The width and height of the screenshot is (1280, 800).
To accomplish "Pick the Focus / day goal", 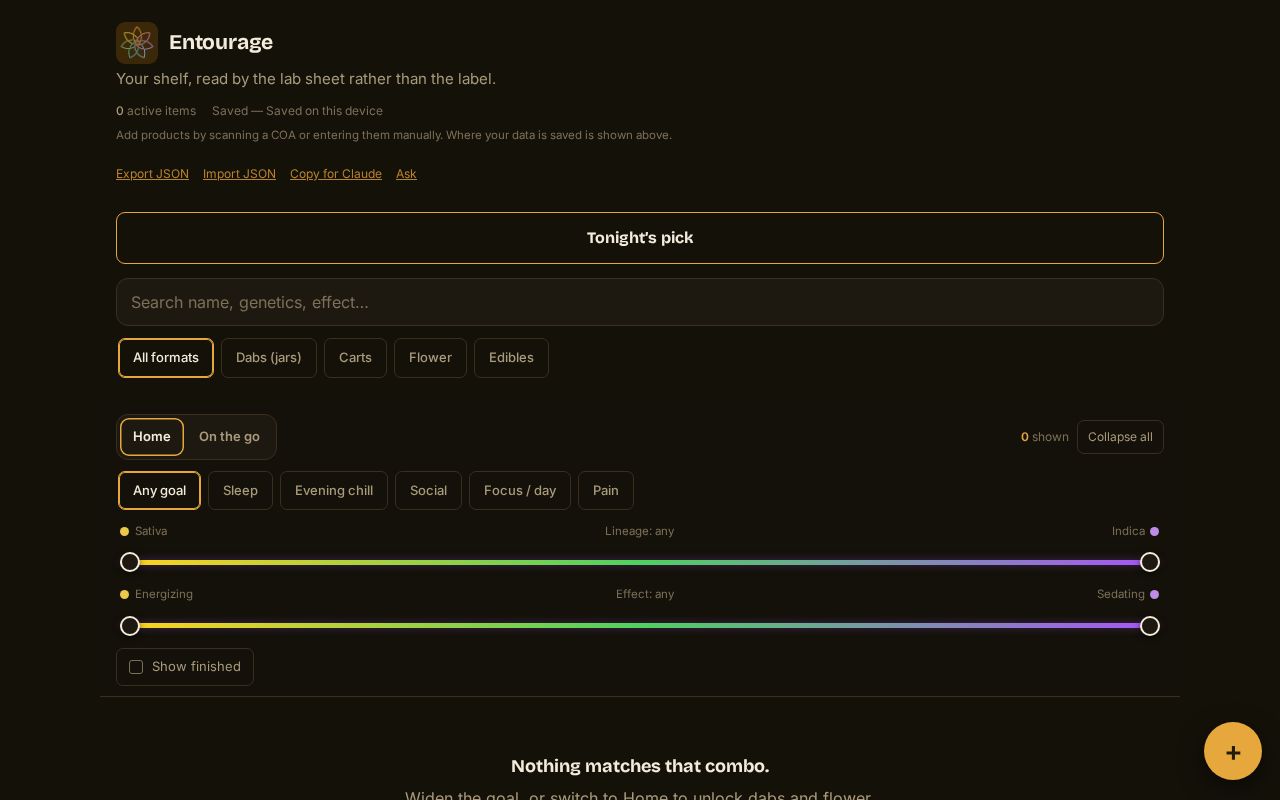I will click(520, 491).
